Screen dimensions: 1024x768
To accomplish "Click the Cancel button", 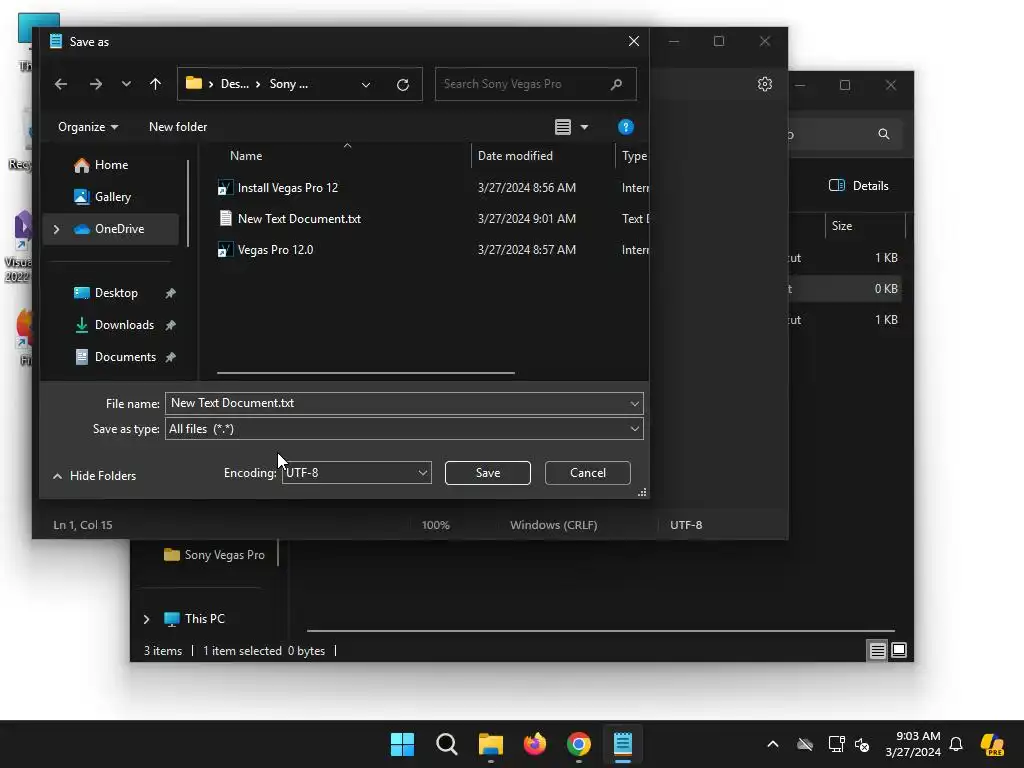I will click(x=588, y=473).
